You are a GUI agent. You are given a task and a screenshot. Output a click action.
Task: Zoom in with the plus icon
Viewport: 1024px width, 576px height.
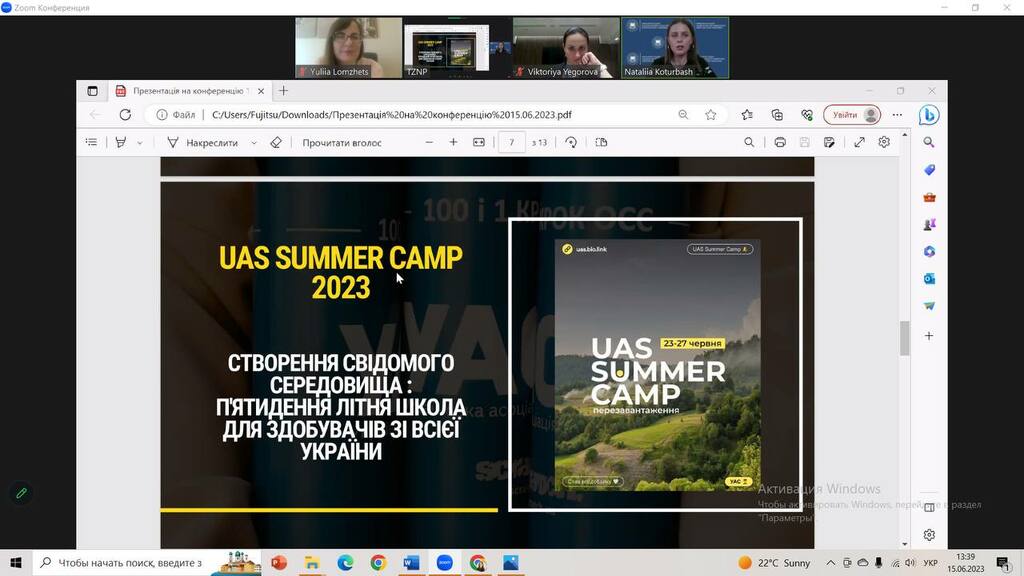tap(453, 143)
